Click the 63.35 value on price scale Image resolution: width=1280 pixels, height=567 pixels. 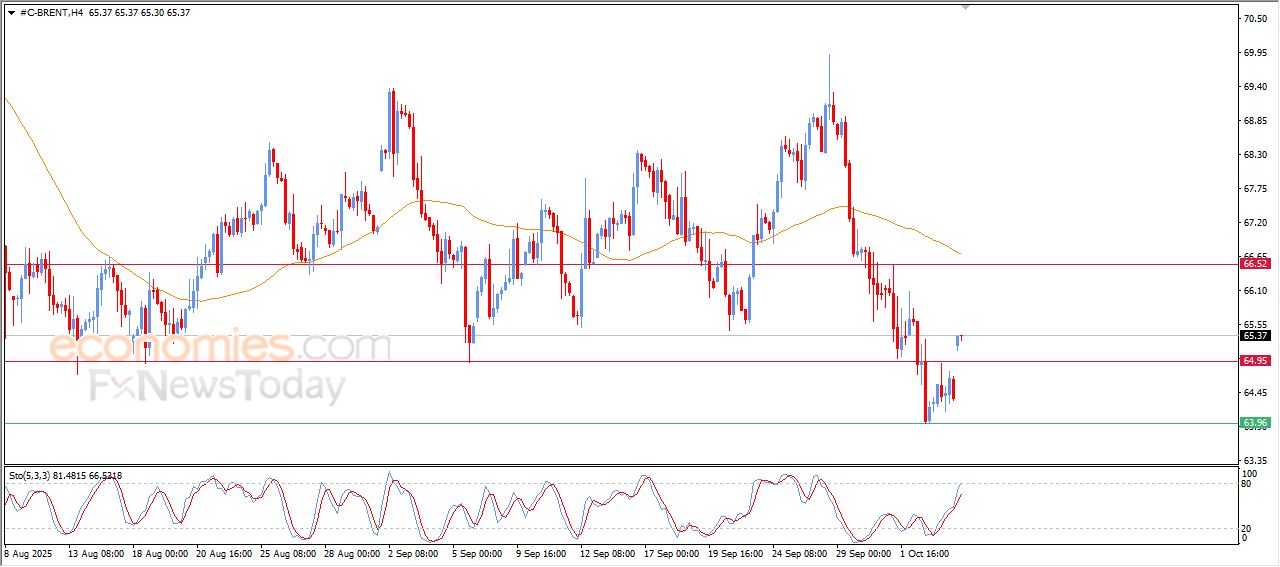click(x=1254, y=461)
